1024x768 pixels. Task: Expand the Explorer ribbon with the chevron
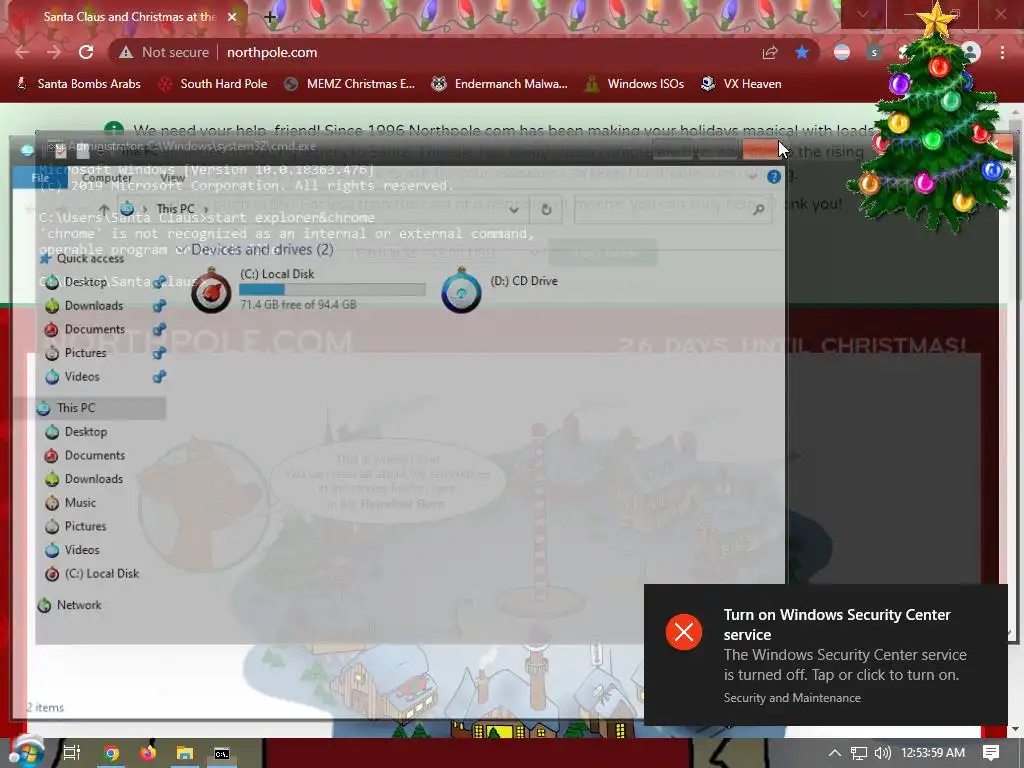(x=752, y=176)
